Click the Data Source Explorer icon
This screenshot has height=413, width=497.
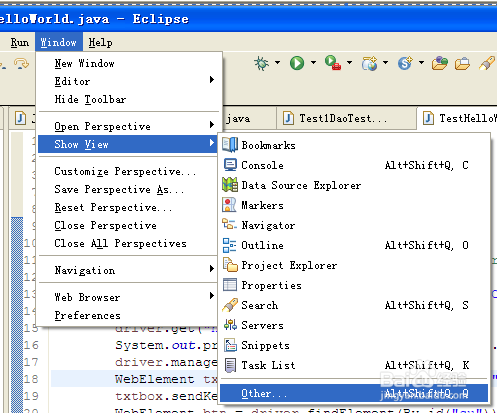[230, 185]
